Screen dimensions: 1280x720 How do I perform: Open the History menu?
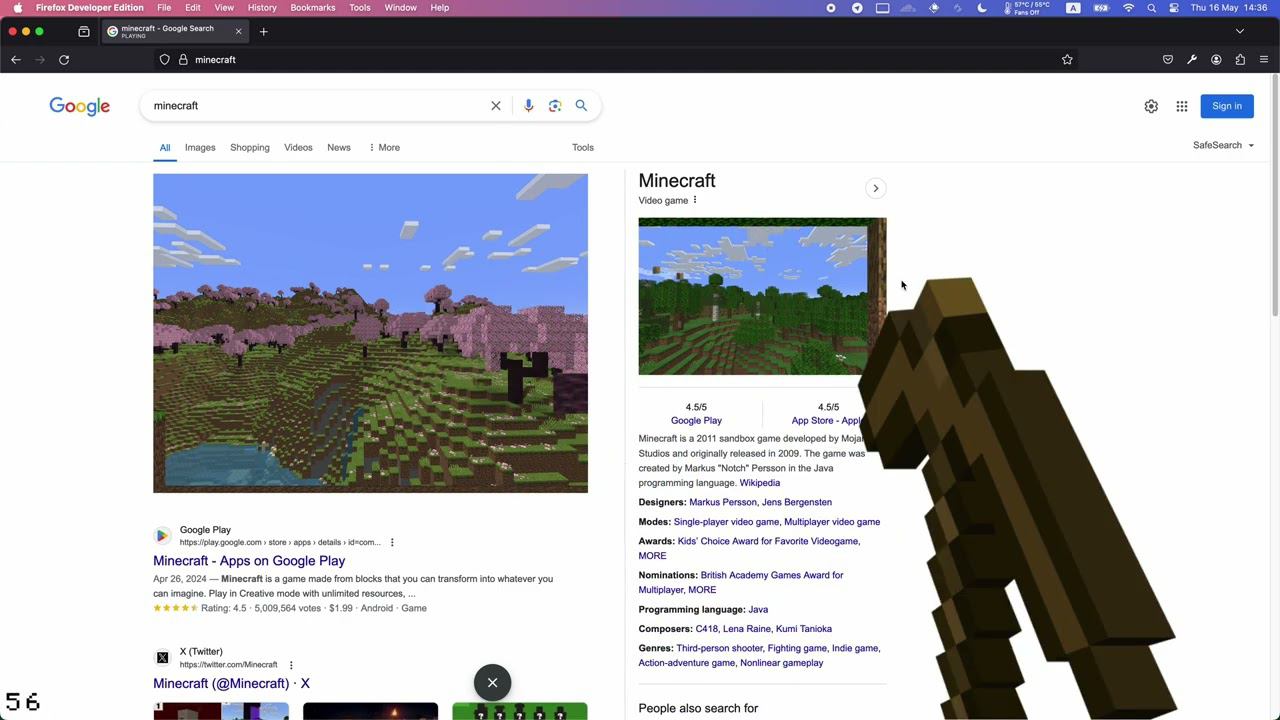pyautogui.click(x=262, y=8)
